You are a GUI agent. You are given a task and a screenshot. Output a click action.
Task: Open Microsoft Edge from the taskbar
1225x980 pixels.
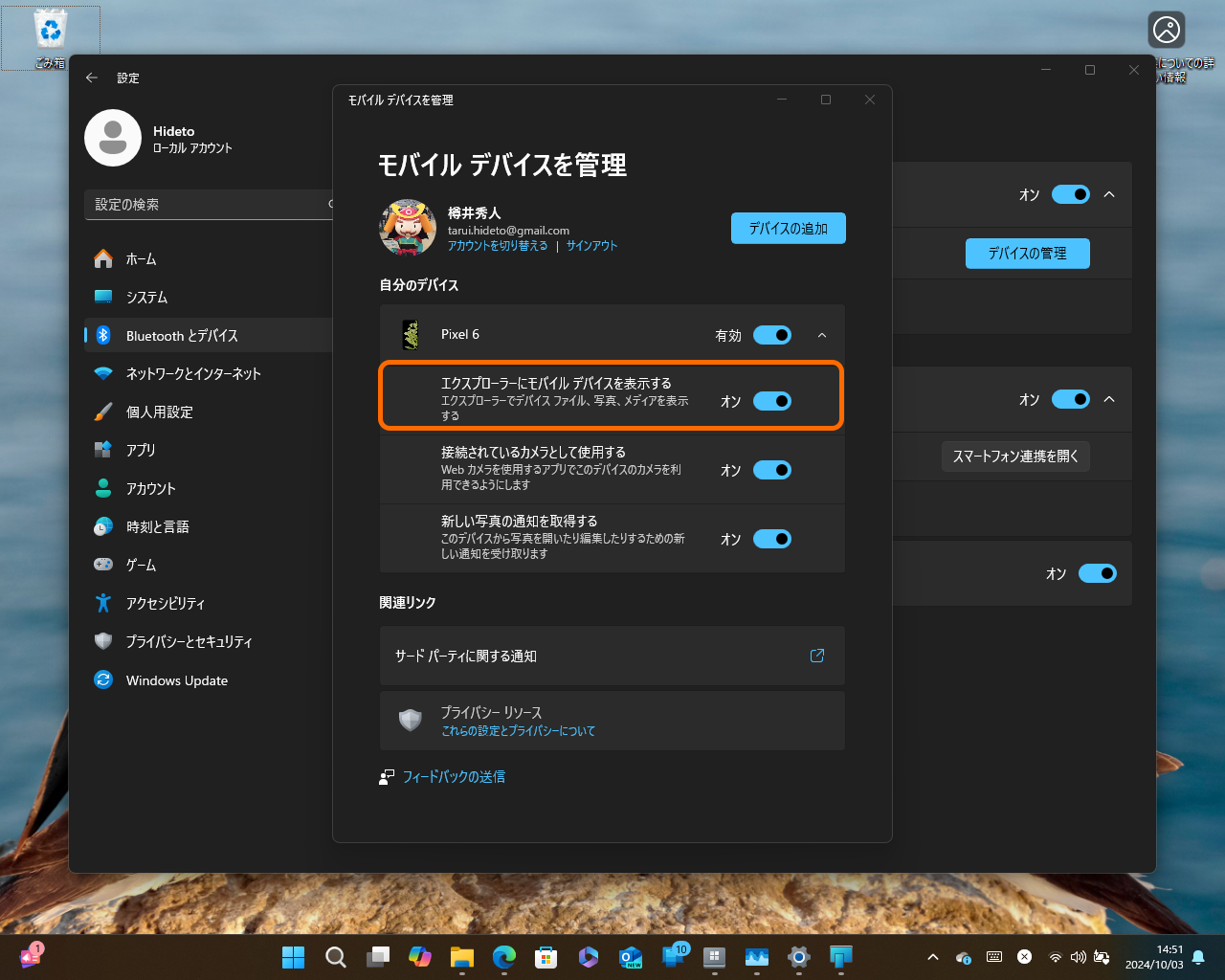coord(503,956)
